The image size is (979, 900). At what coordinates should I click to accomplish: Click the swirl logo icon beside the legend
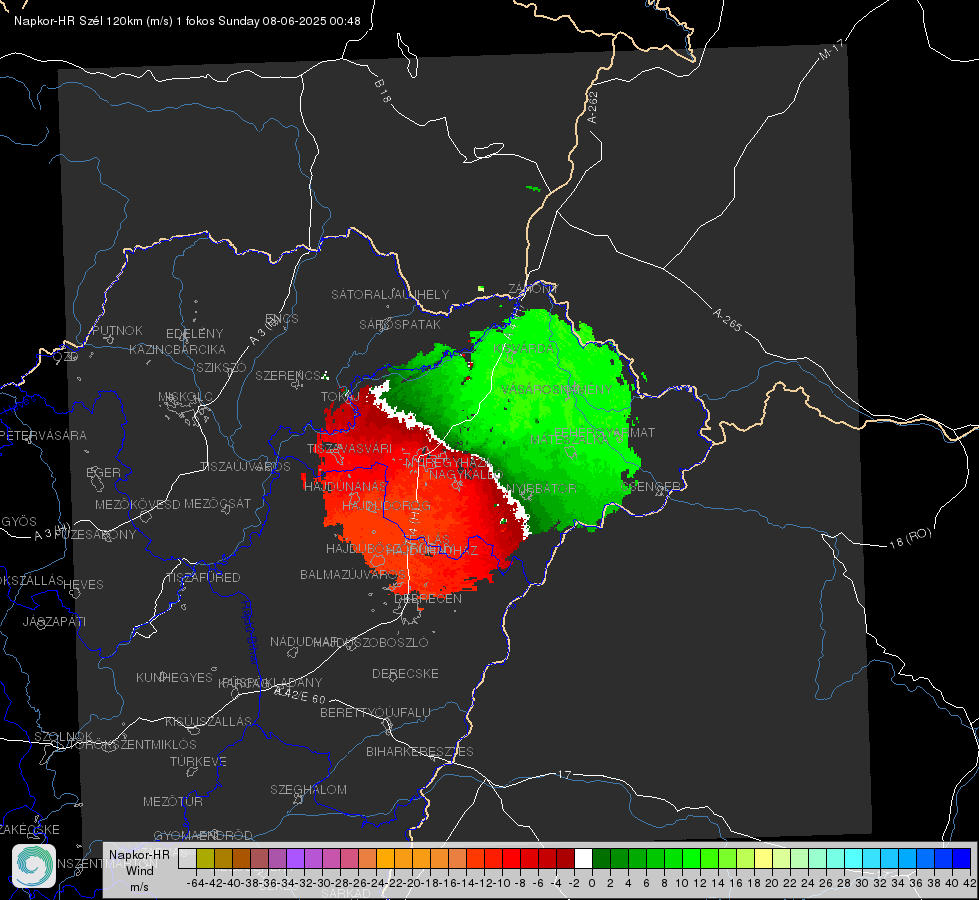pos(34,866)
